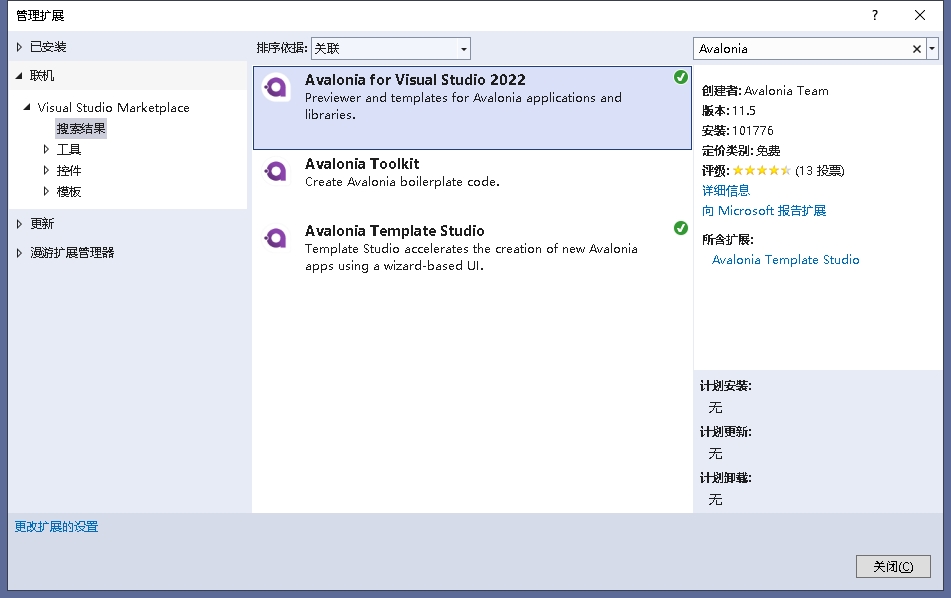Click the Avalonia Toolkit logo icon

tap(276, 172)
